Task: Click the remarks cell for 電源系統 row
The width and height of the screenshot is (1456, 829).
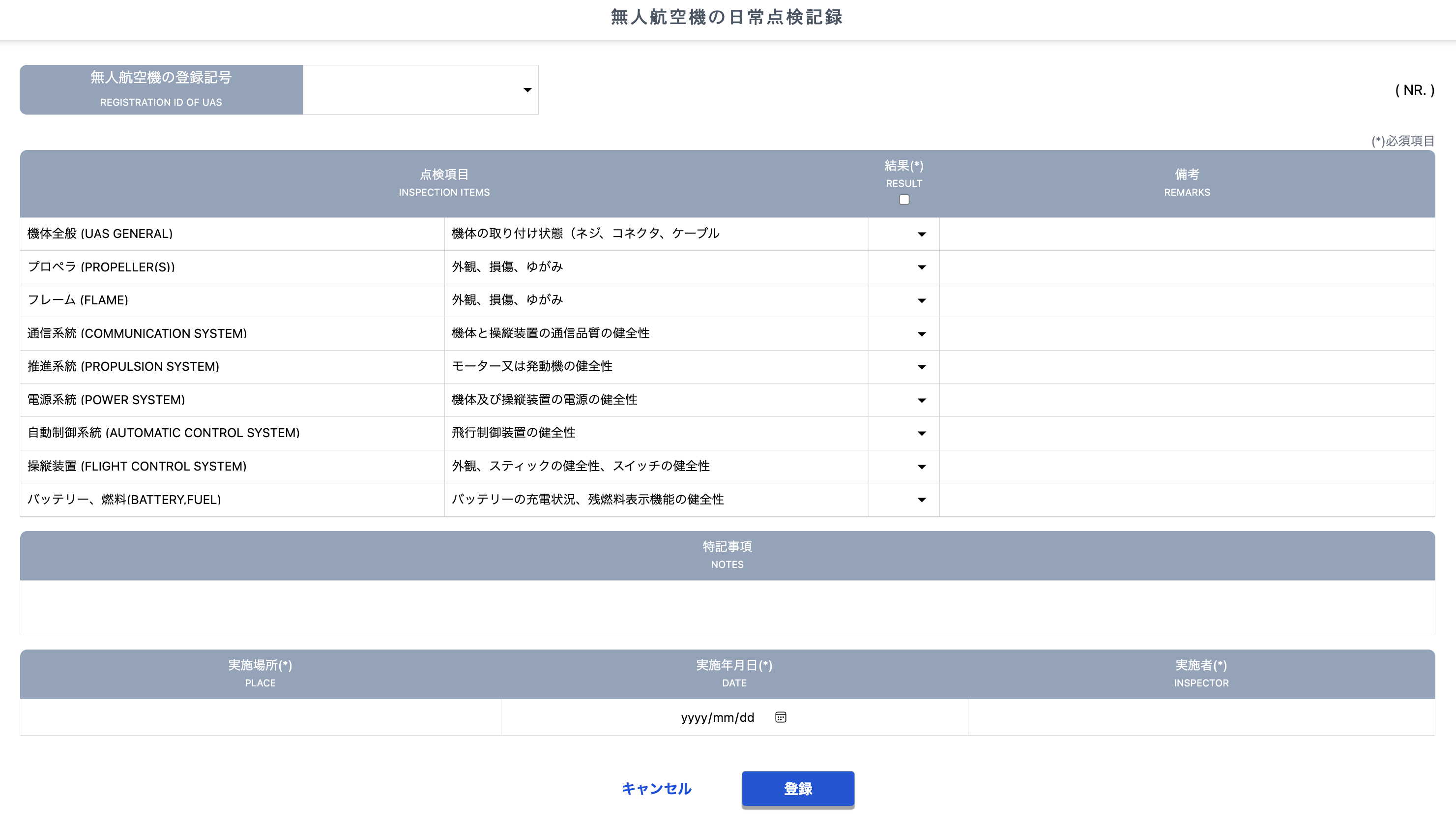Action: (1186, 400)
